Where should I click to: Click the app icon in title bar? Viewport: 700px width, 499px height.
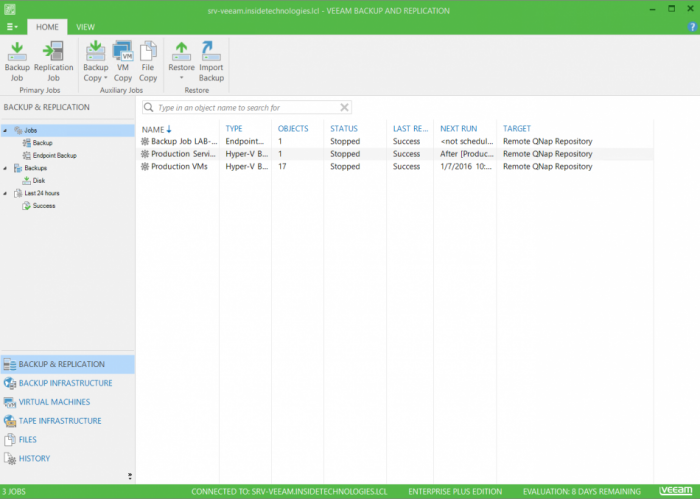click(9, 9)
